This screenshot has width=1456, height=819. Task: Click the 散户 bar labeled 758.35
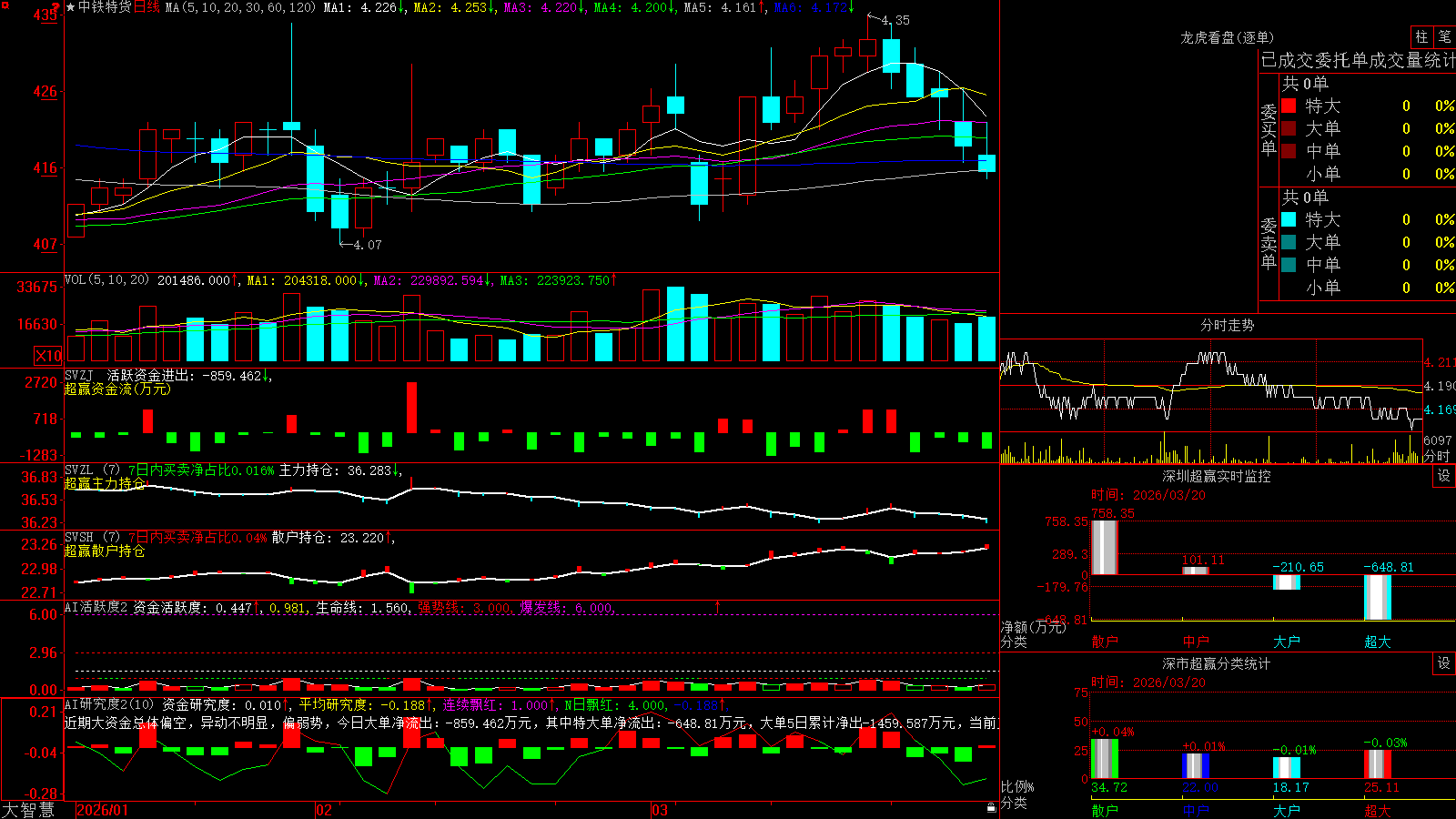pos(1104,547)
